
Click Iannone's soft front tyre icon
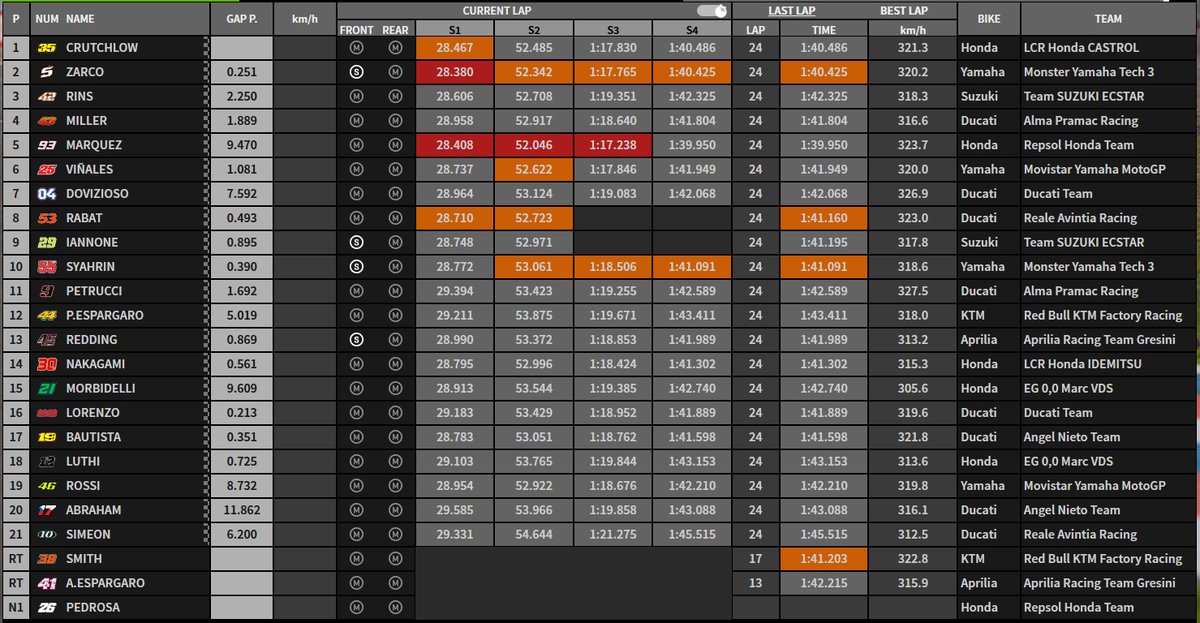(357, 241)
